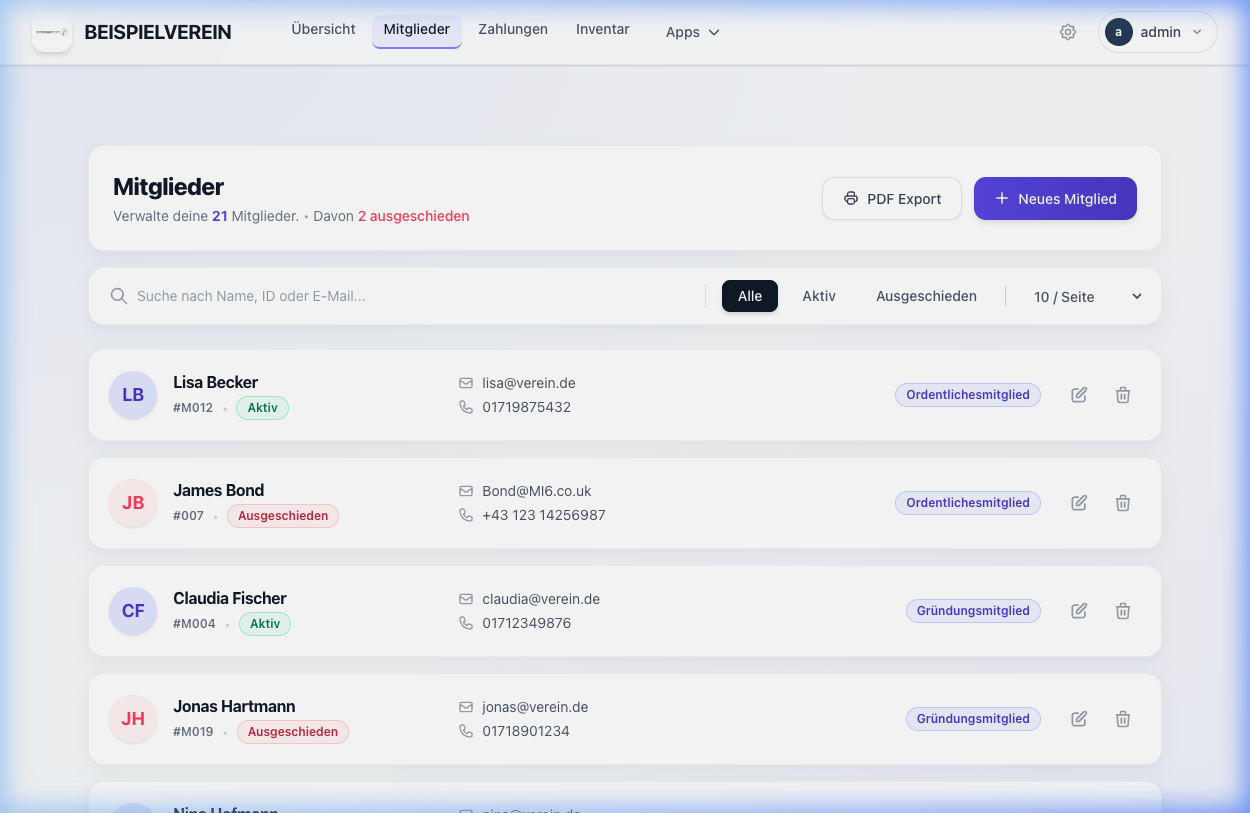Click the Neues Mitglied button

click(x=1055, y=199)
